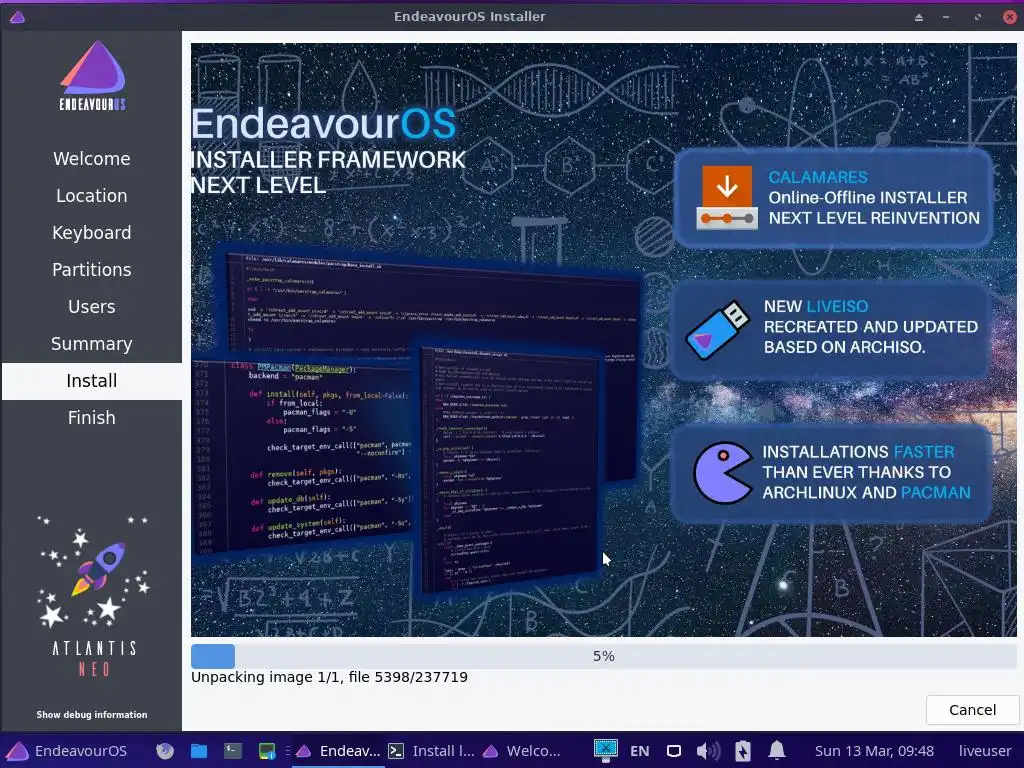The image size is (1024, 768).
Task: Click the Pacman icon in slideshow
Action: coord(722,473)
